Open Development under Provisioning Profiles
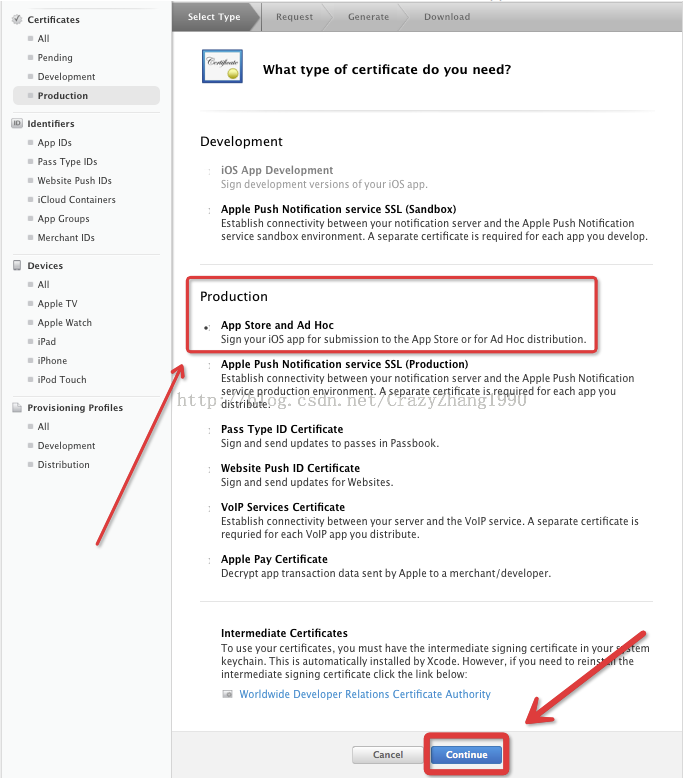The width and height of the screenshot is (683, 778). pyautogui.click(x=66, y=446)
